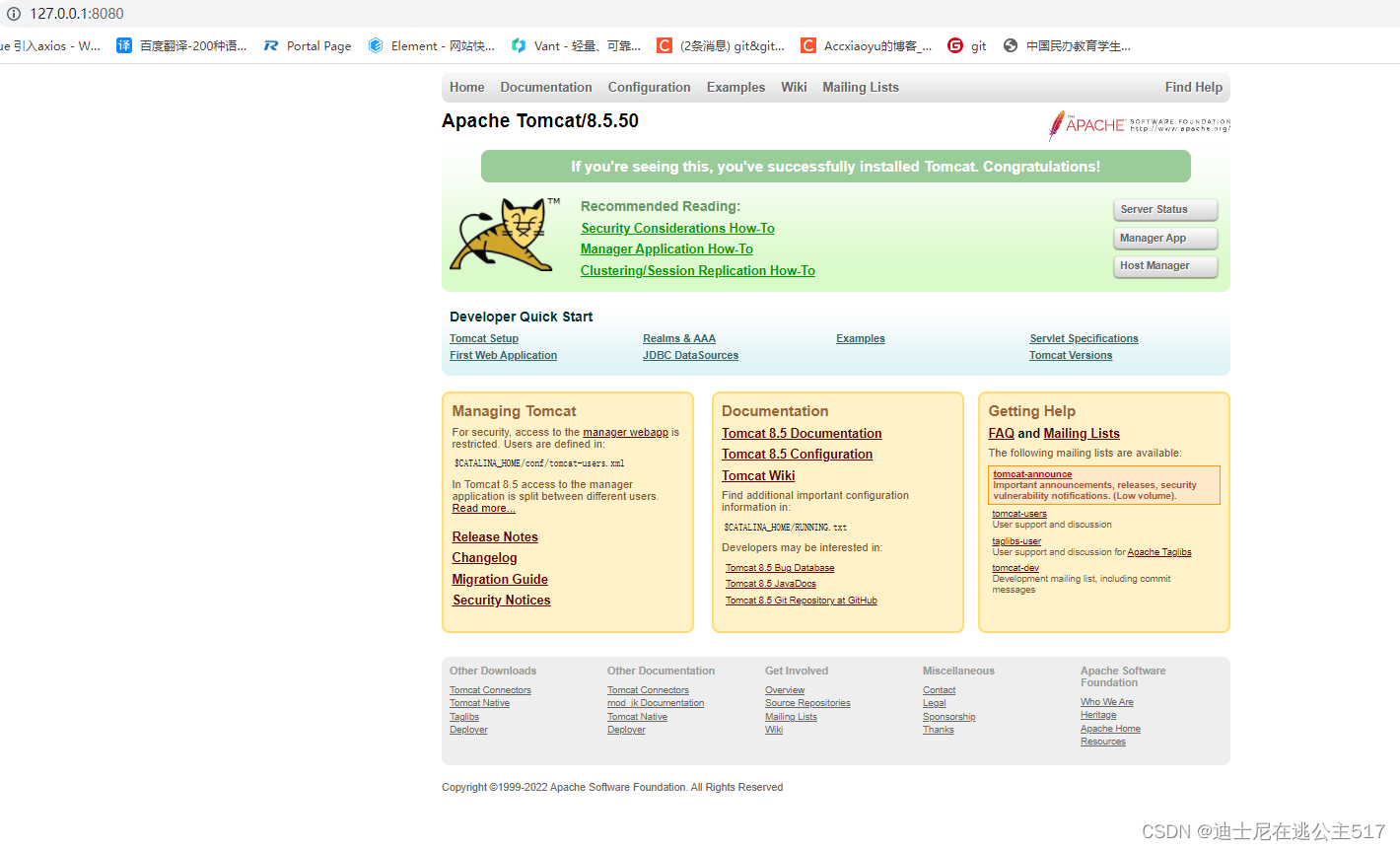Open the taglibs-user mailing list link

coord(1016,541)
